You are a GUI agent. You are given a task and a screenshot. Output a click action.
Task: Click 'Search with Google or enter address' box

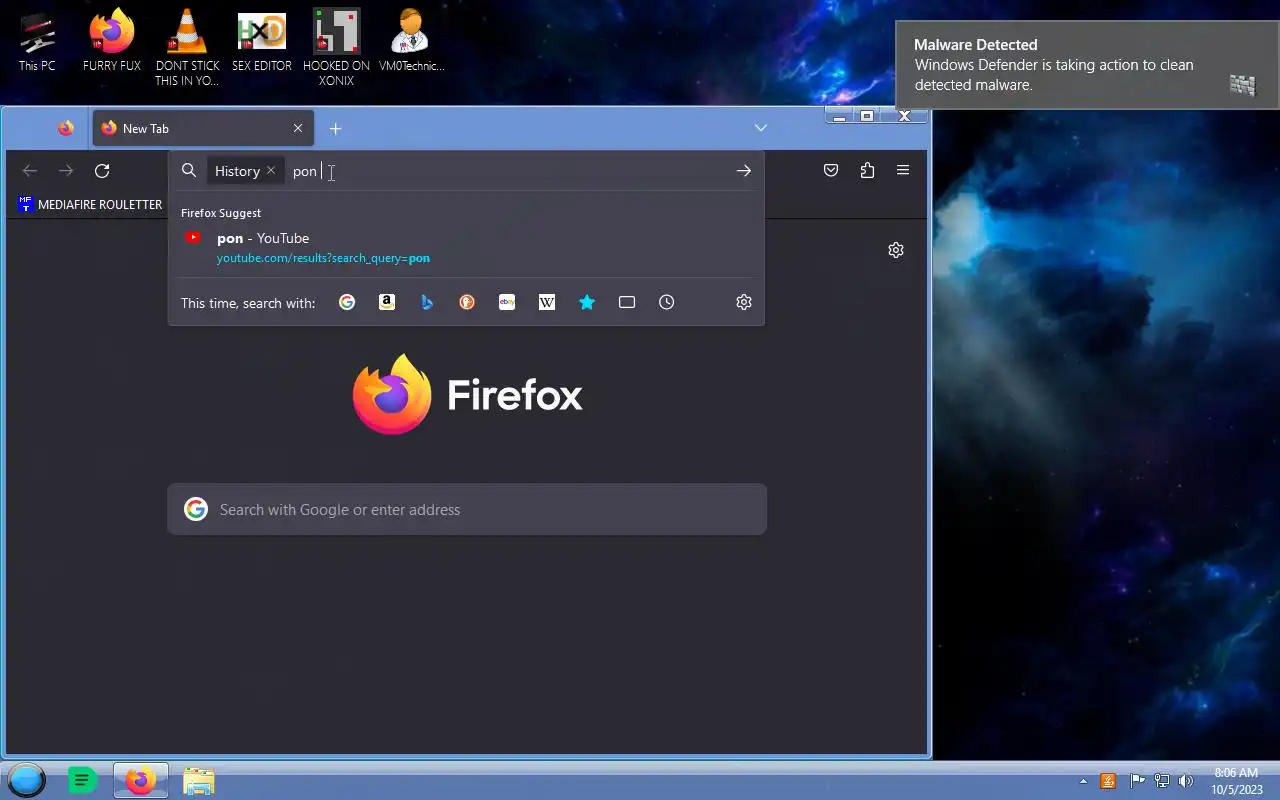(x=467, y=510)
